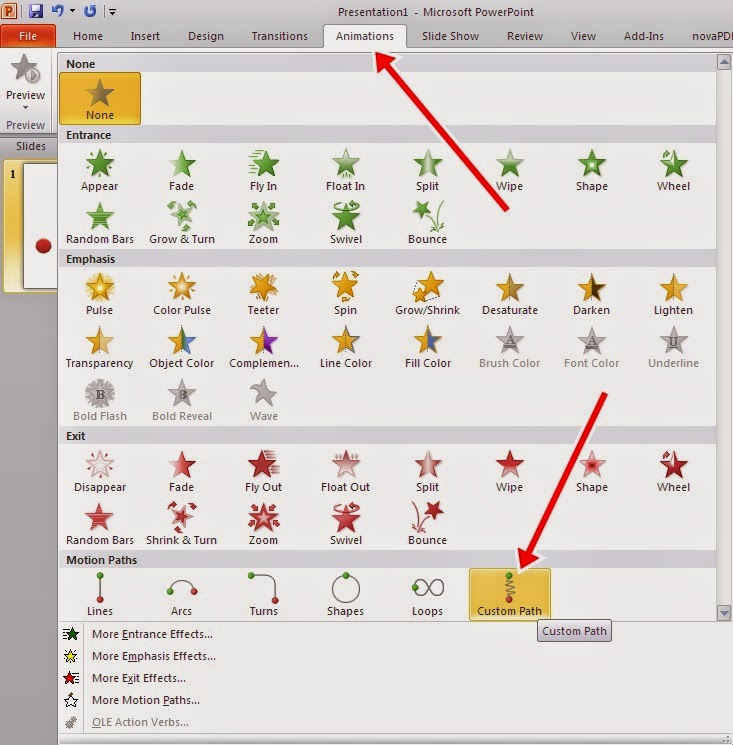Choose the Arcs motion path
Image resolution: width=733 pixels, height=745 pixels.
pyautogui.click(x=181, y=595)
